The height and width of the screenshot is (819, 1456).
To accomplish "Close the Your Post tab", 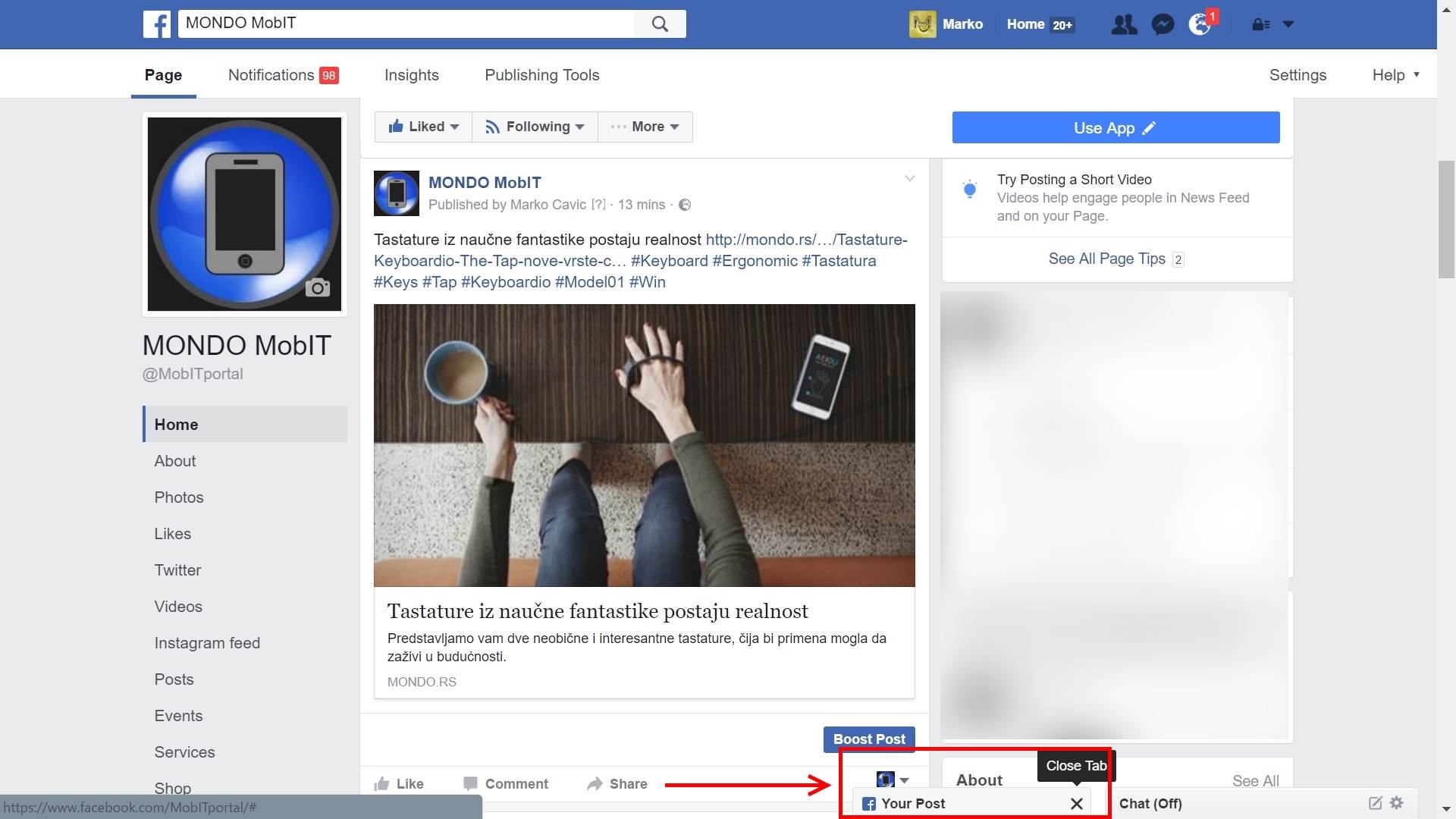I will [x=1076, y=804].
